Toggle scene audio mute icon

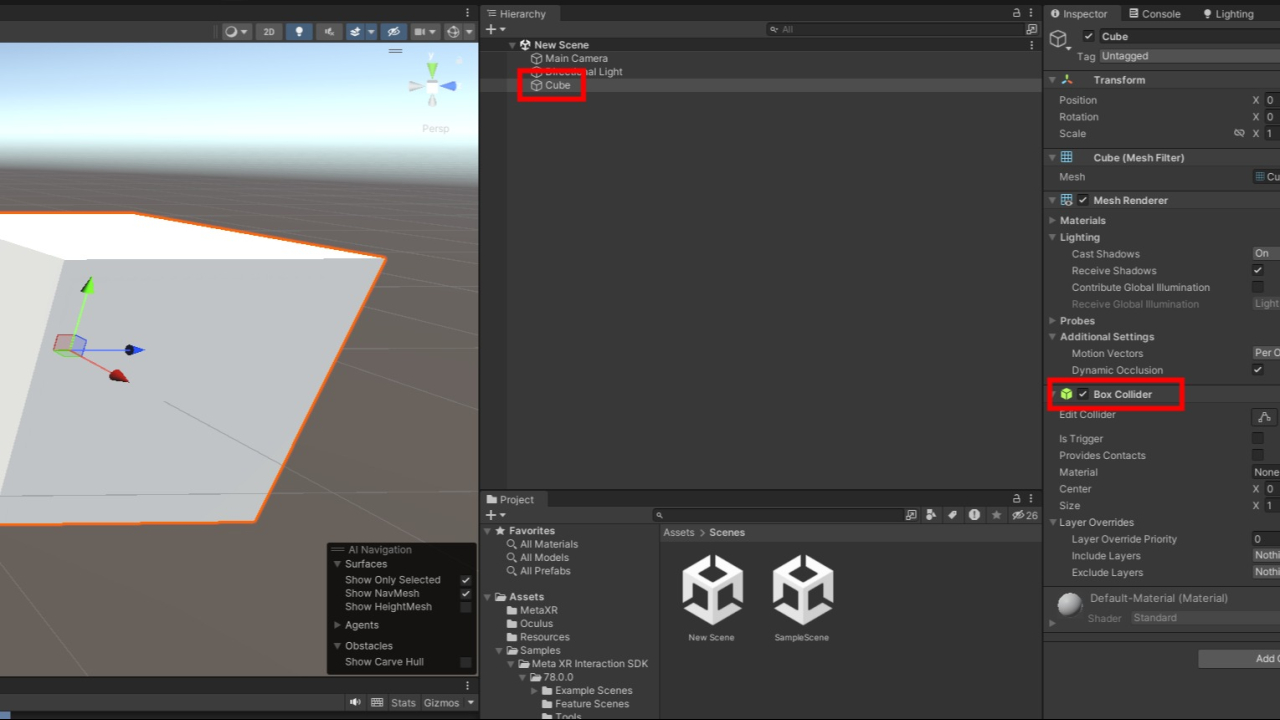coord(328,32)
